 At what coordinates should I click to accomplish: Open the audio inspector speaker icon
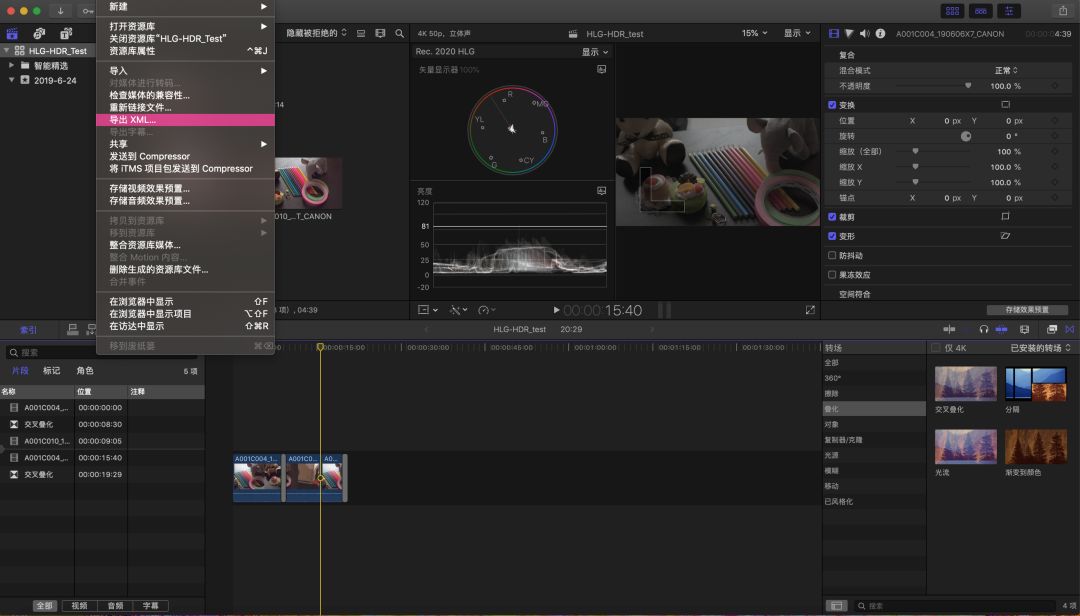pos(866,33)
